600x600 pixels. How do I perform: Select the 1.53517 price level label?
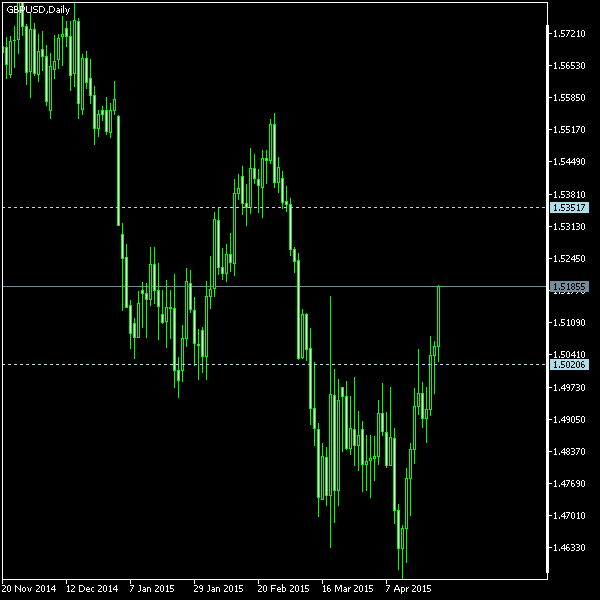pos(569,208)
